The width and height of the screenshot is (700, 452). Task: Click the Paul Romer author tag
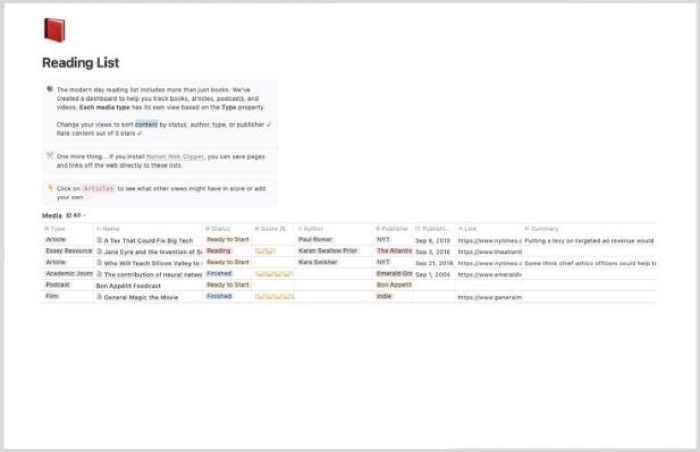point(315,239)
